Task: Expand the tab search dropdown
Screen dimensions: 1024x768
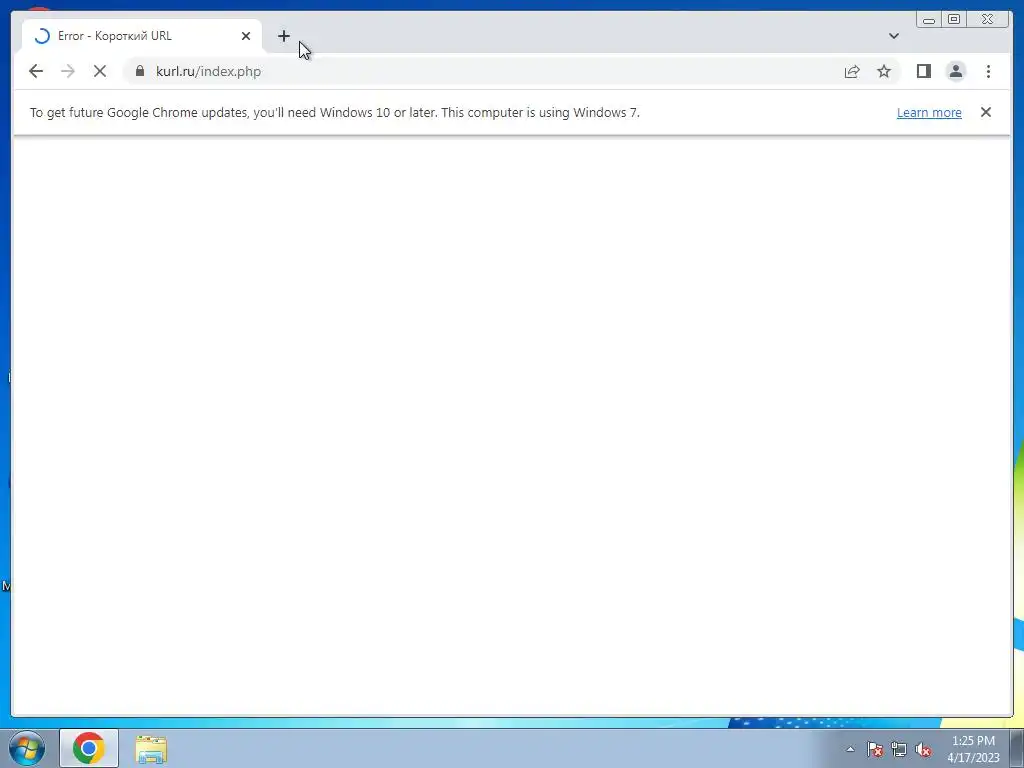Action: pos(893,36)
